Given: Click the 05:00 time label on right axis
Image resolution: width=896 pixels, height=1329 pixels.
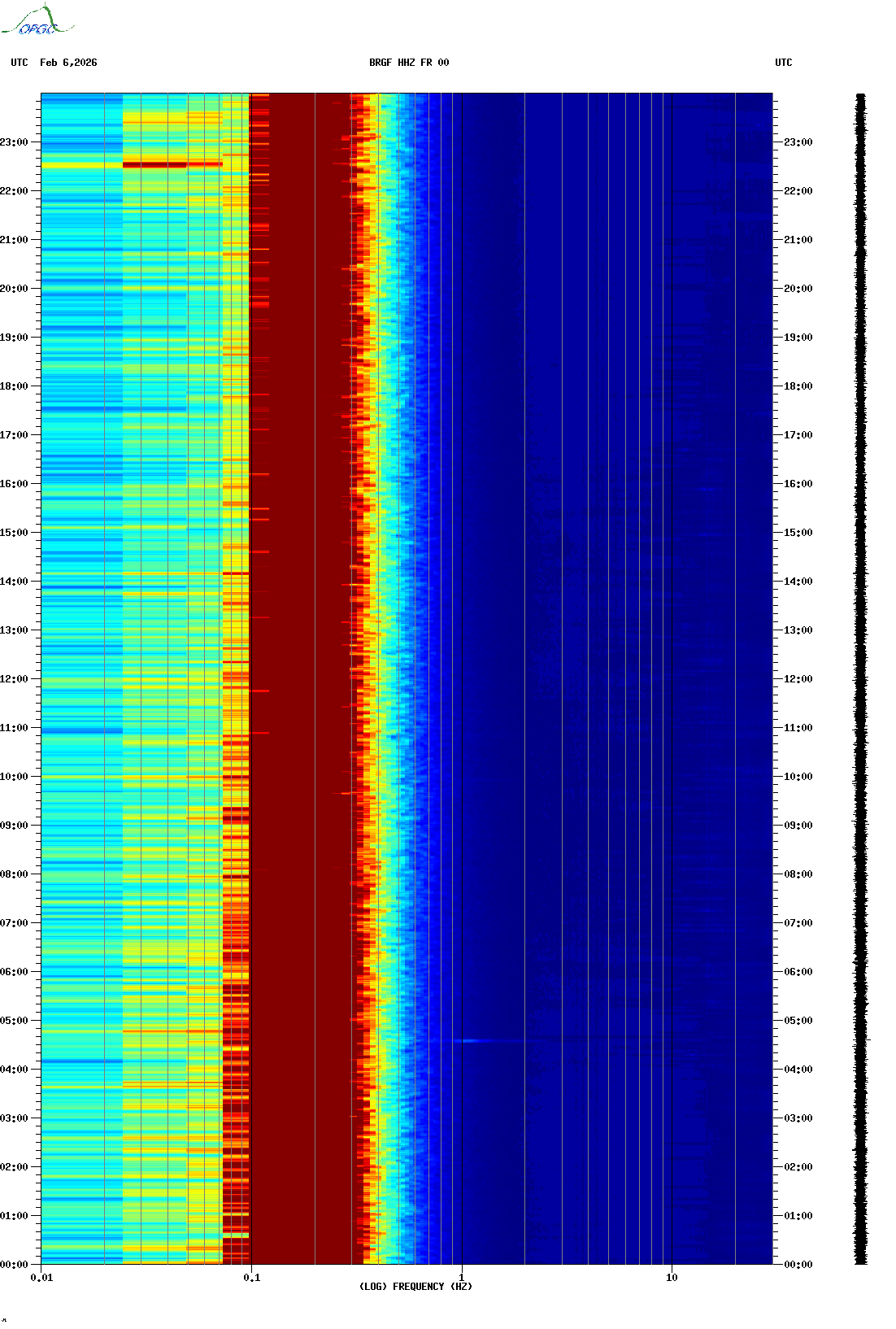Looking at the screenshot, I should coord(798,1021).
